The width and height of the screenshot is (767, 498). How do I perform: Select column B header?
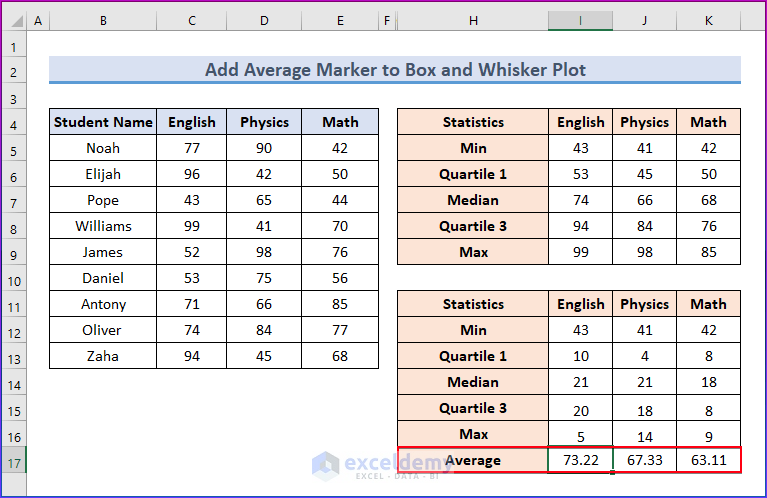coord(103,21)
